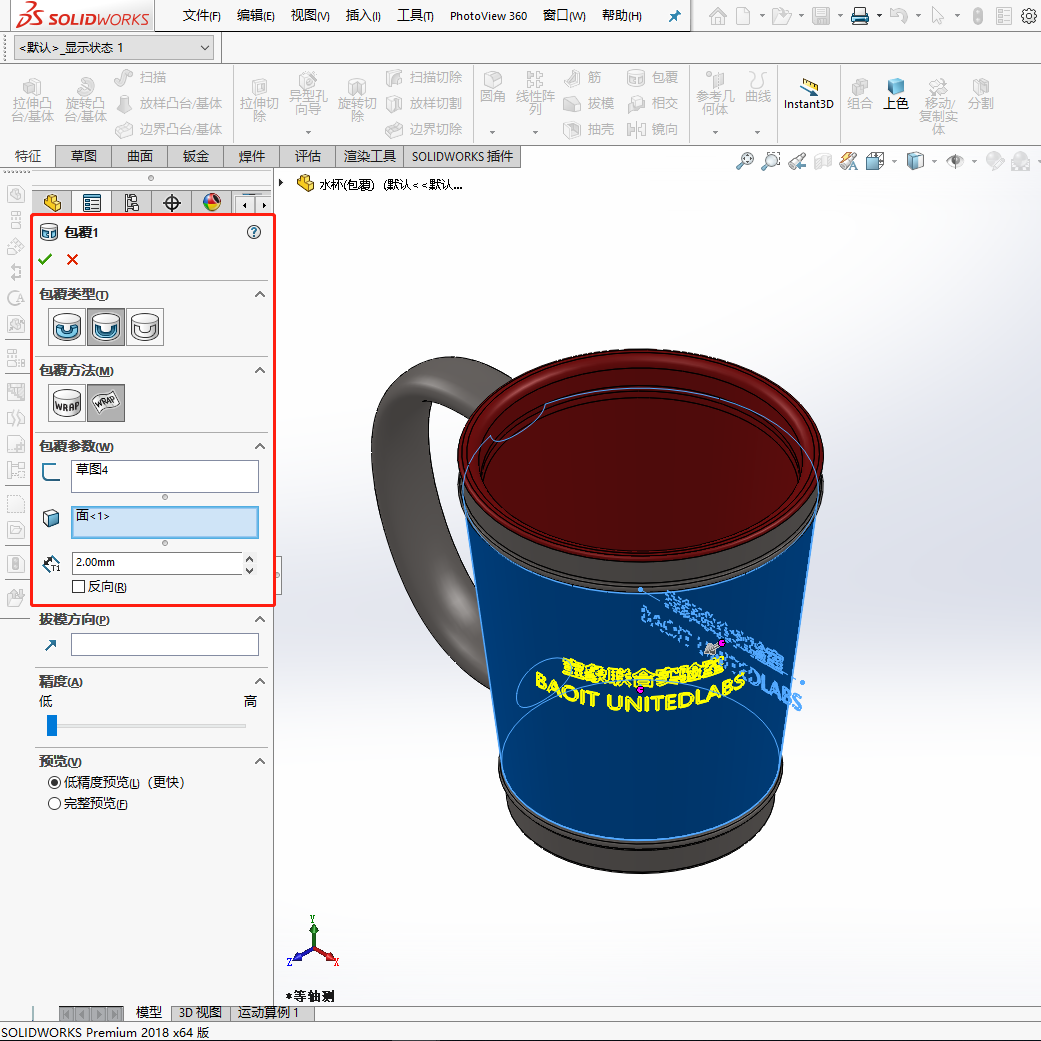The image size is (1041, 1041).
Task: Click the zoom to fit magnifier icon
Action: 745,161
